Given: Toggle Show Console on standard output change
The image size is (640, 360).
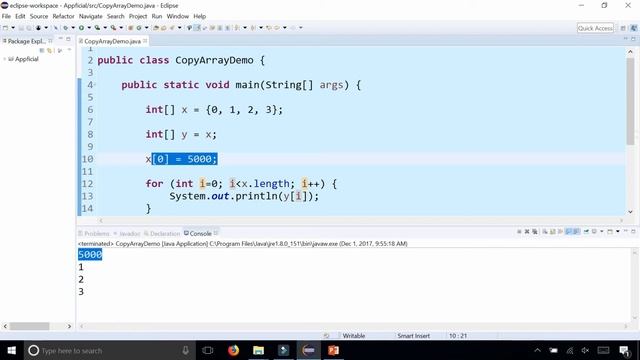Looking at the screenshot, I should tap(568, 231).
